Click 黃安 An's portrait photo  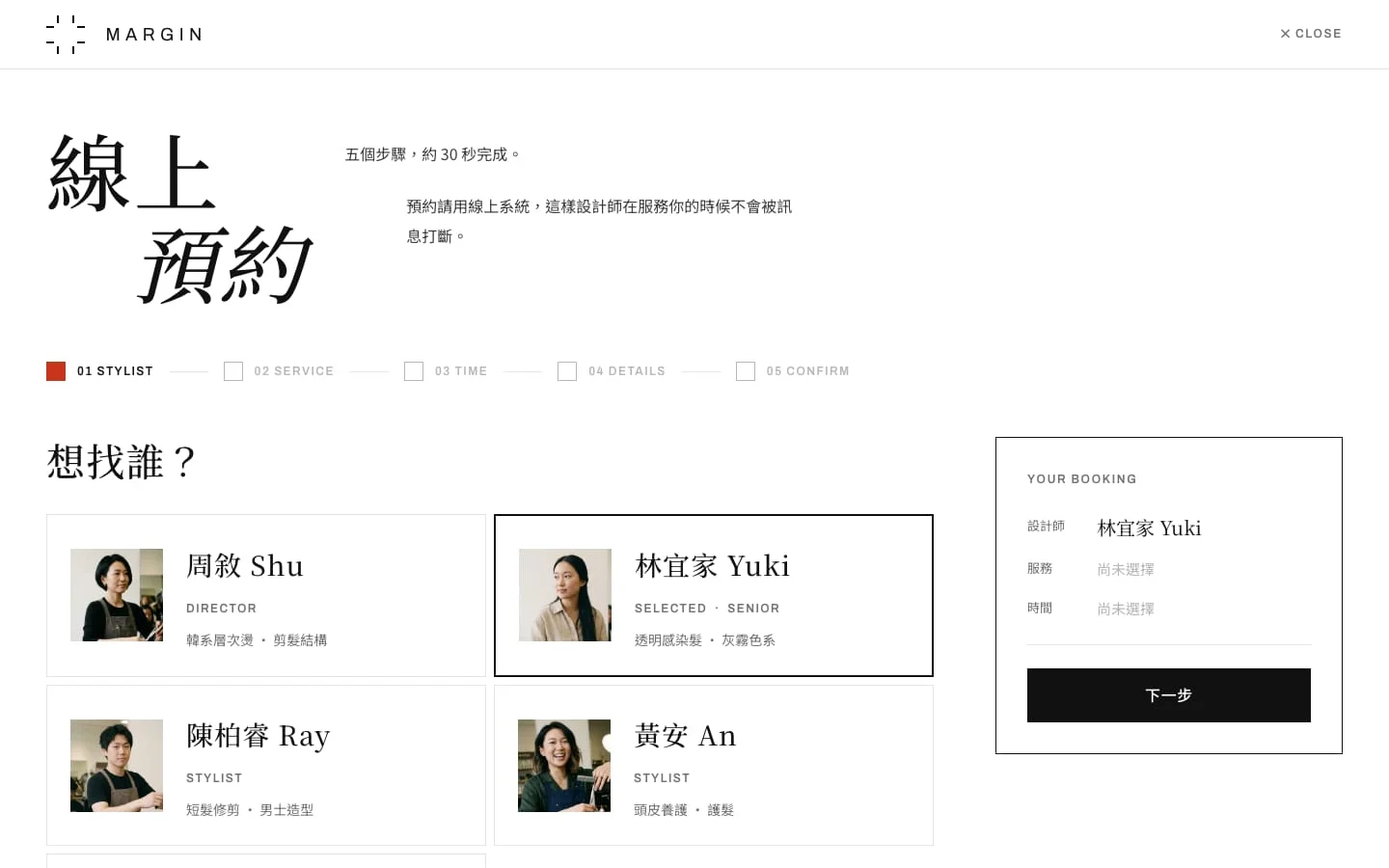coord(564,766)
